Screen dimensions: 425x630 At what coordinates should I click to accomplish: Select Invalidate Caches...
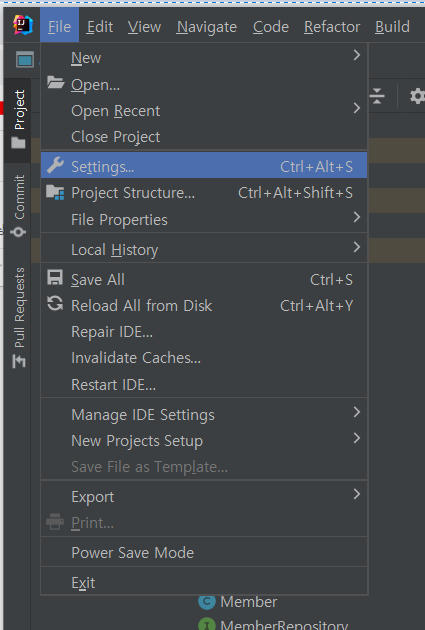(x=204, y=358)
